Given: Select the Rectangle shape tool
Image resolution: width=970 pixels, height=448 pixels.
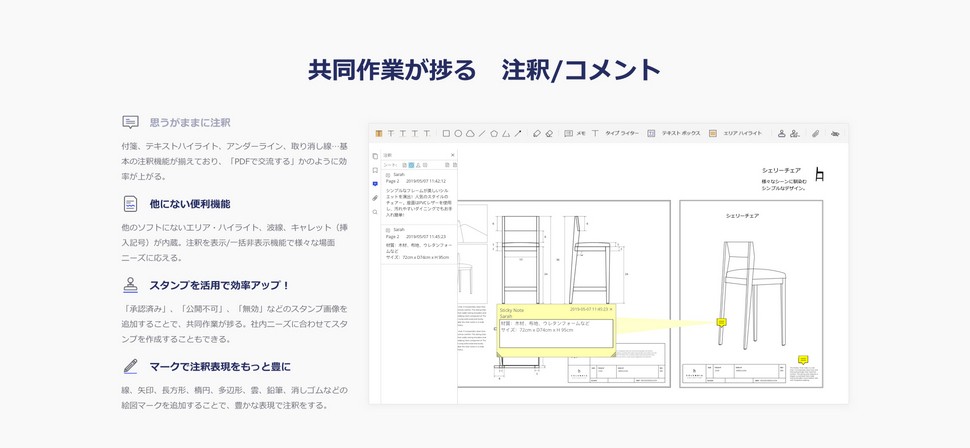Looking at the screenshot, I should point(447,133).
